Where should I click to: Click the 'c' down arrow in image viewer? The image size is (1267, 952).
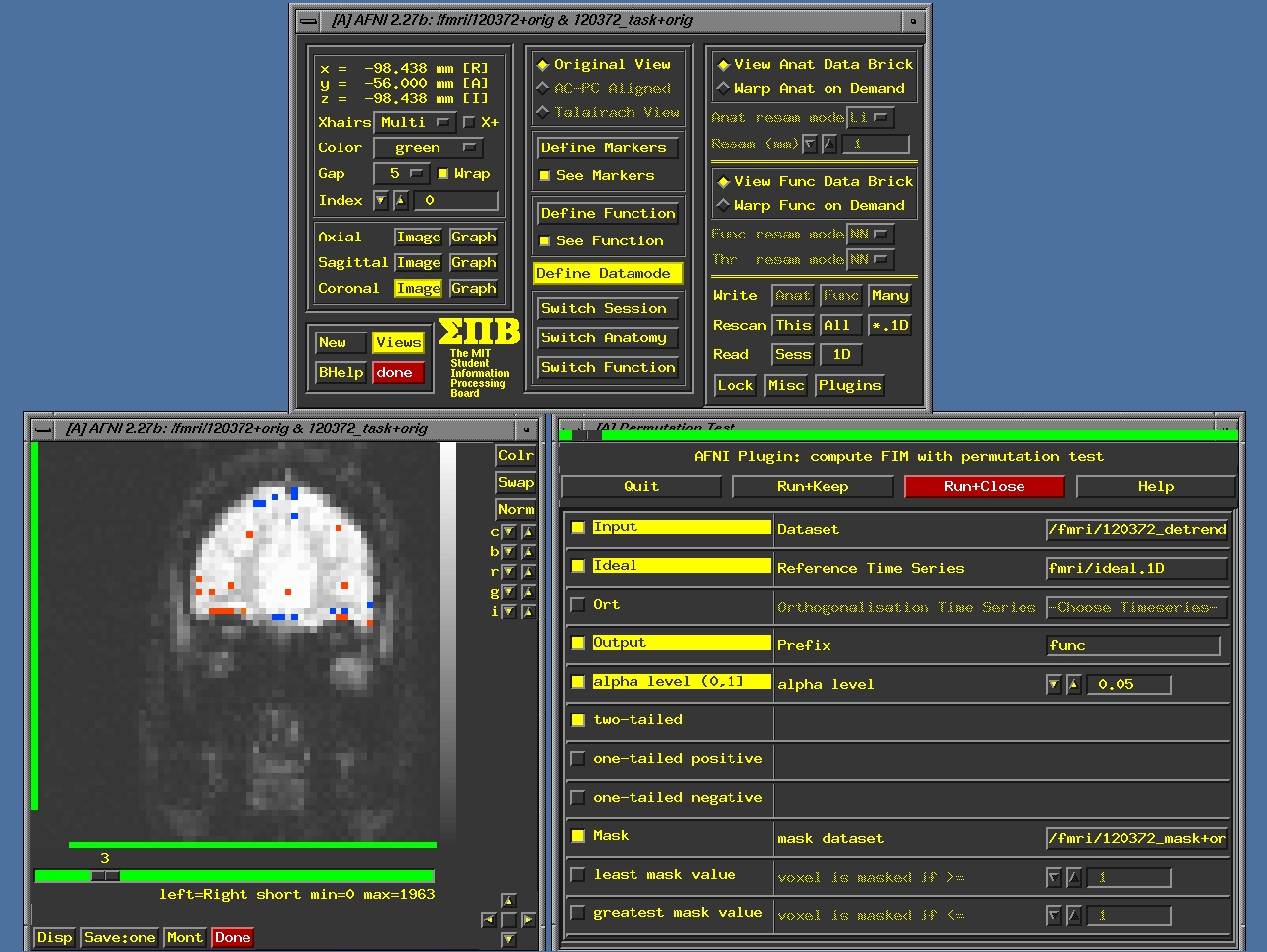pos(509,532)
